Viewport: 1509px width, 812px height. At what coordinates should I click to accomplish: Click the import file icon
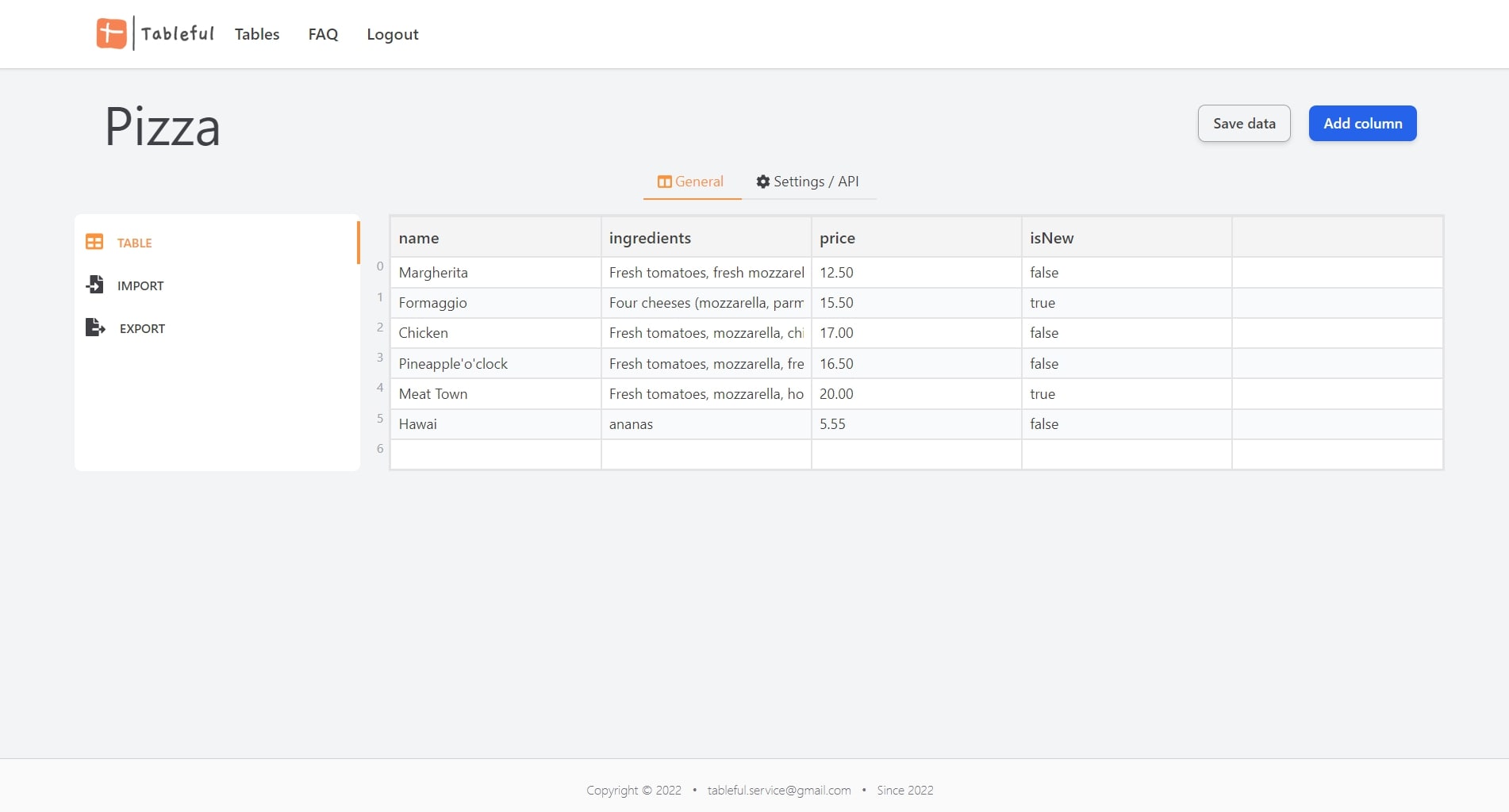94,285
